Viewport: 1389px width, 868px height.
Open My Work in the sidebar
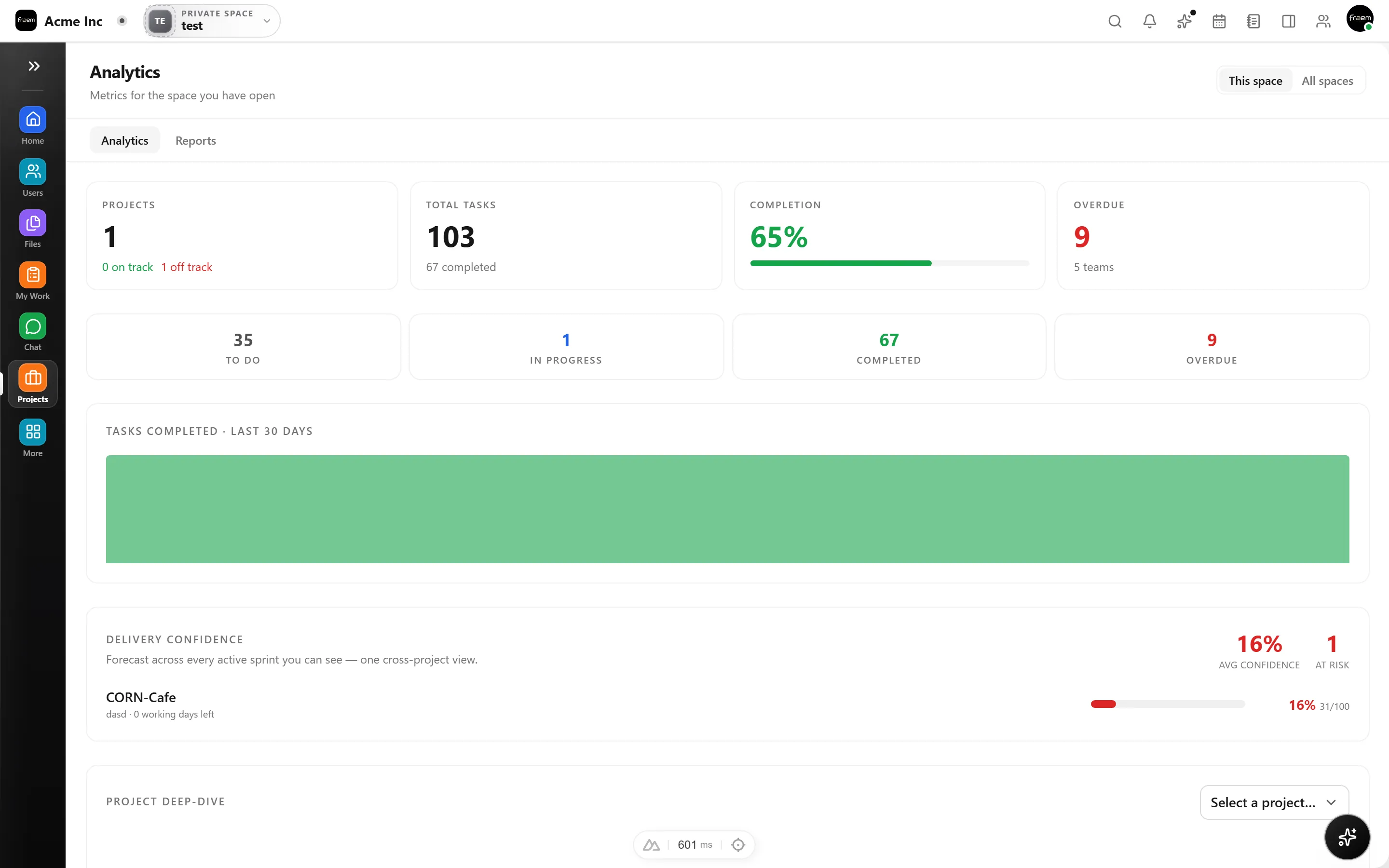33,281
